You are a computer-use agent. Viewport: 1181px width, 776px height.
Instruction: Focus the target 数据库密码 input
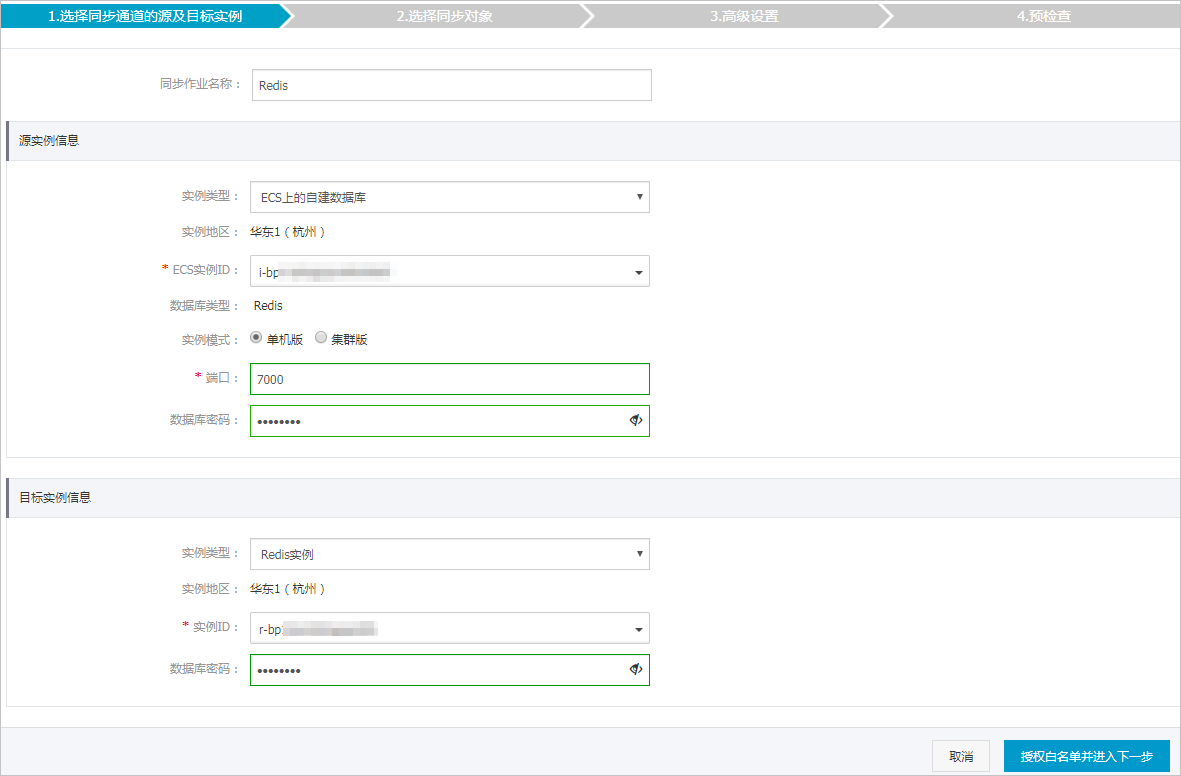[450, 670]
